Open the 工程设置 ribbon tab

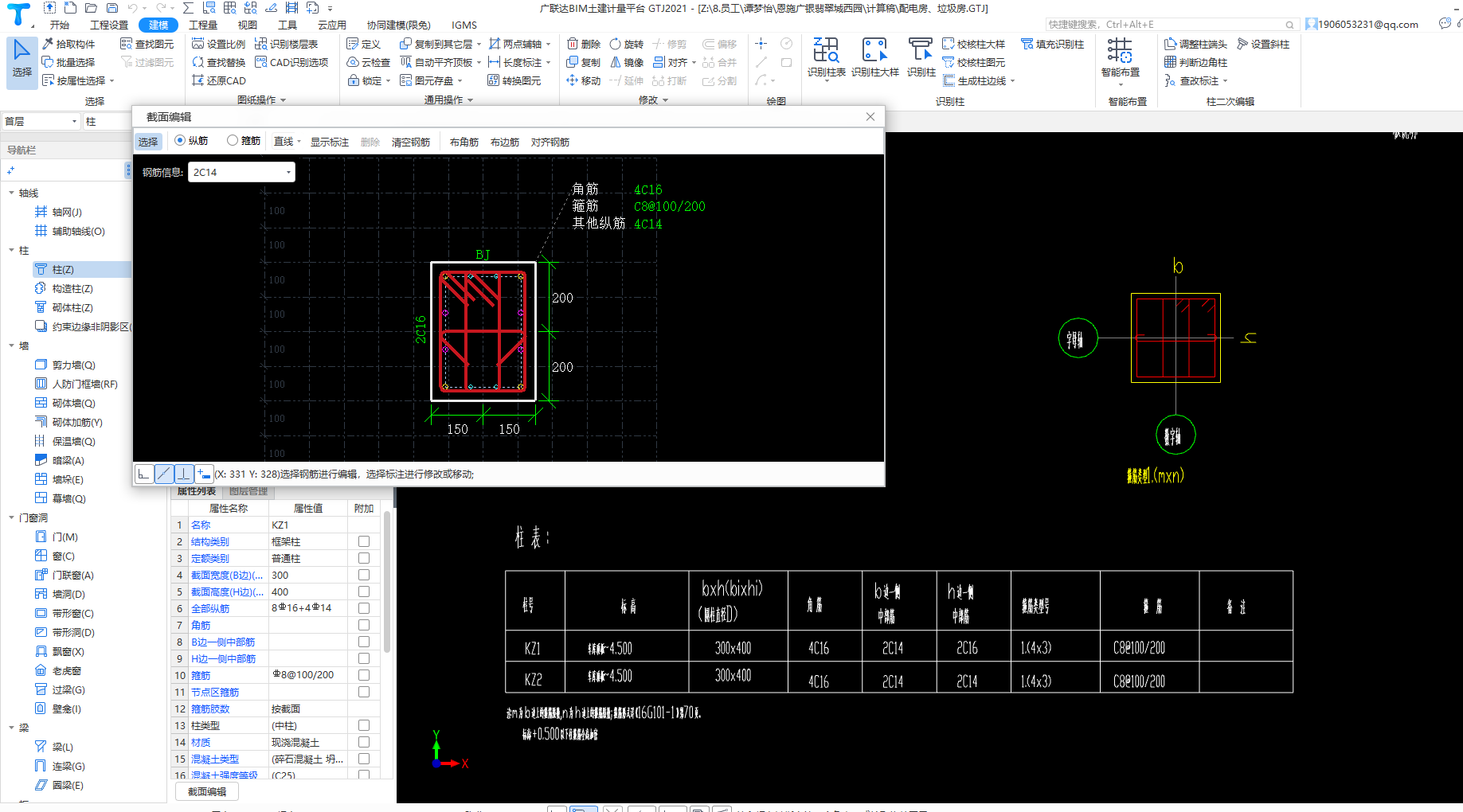pyautogui.click(x=109, y=25)
